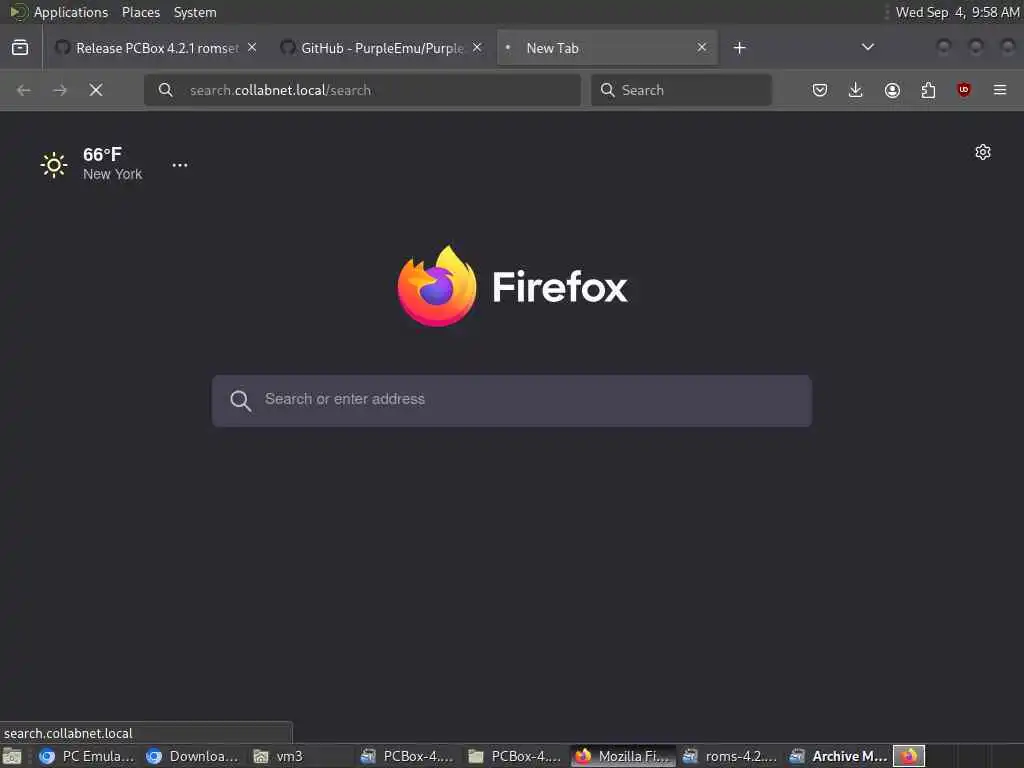Screen dimensions: 1024x768
Task: Open Firefox View tab overview icon
Action: [x=20, y=48]
